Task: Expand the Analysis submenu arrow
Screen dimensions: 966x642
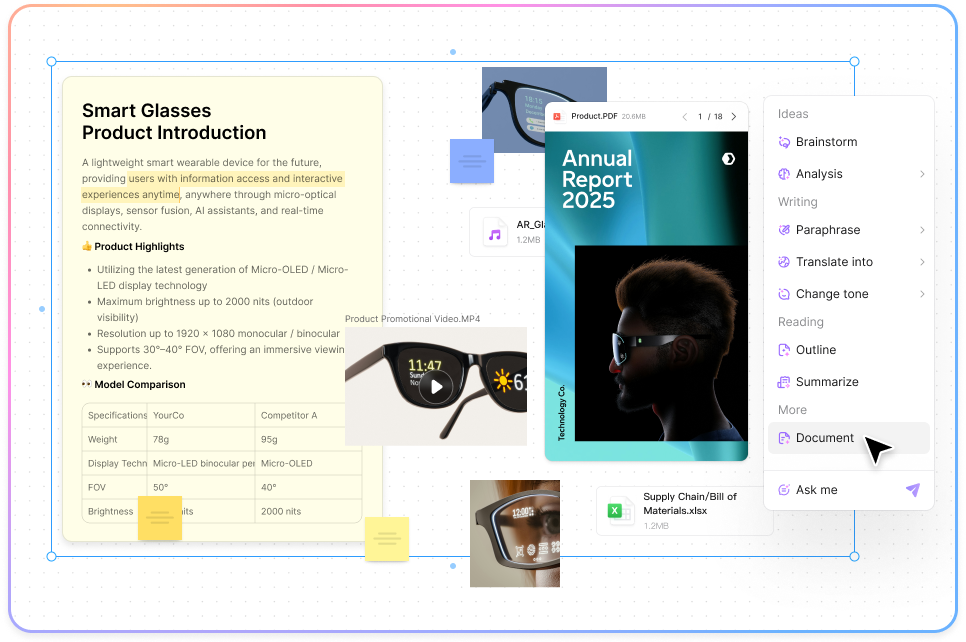Action: click(x=921, y=174)
